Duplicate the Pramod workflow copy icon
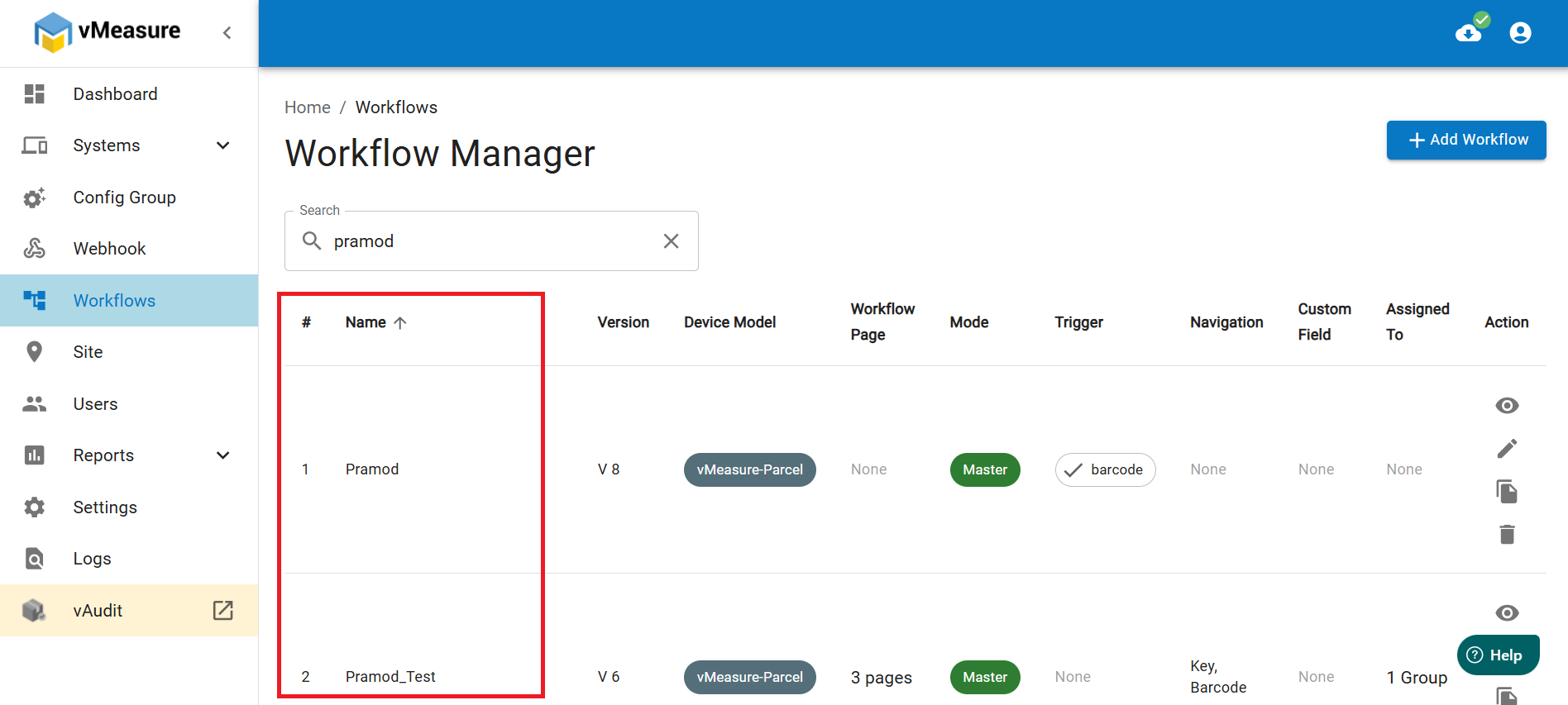 pos(1507,491)
